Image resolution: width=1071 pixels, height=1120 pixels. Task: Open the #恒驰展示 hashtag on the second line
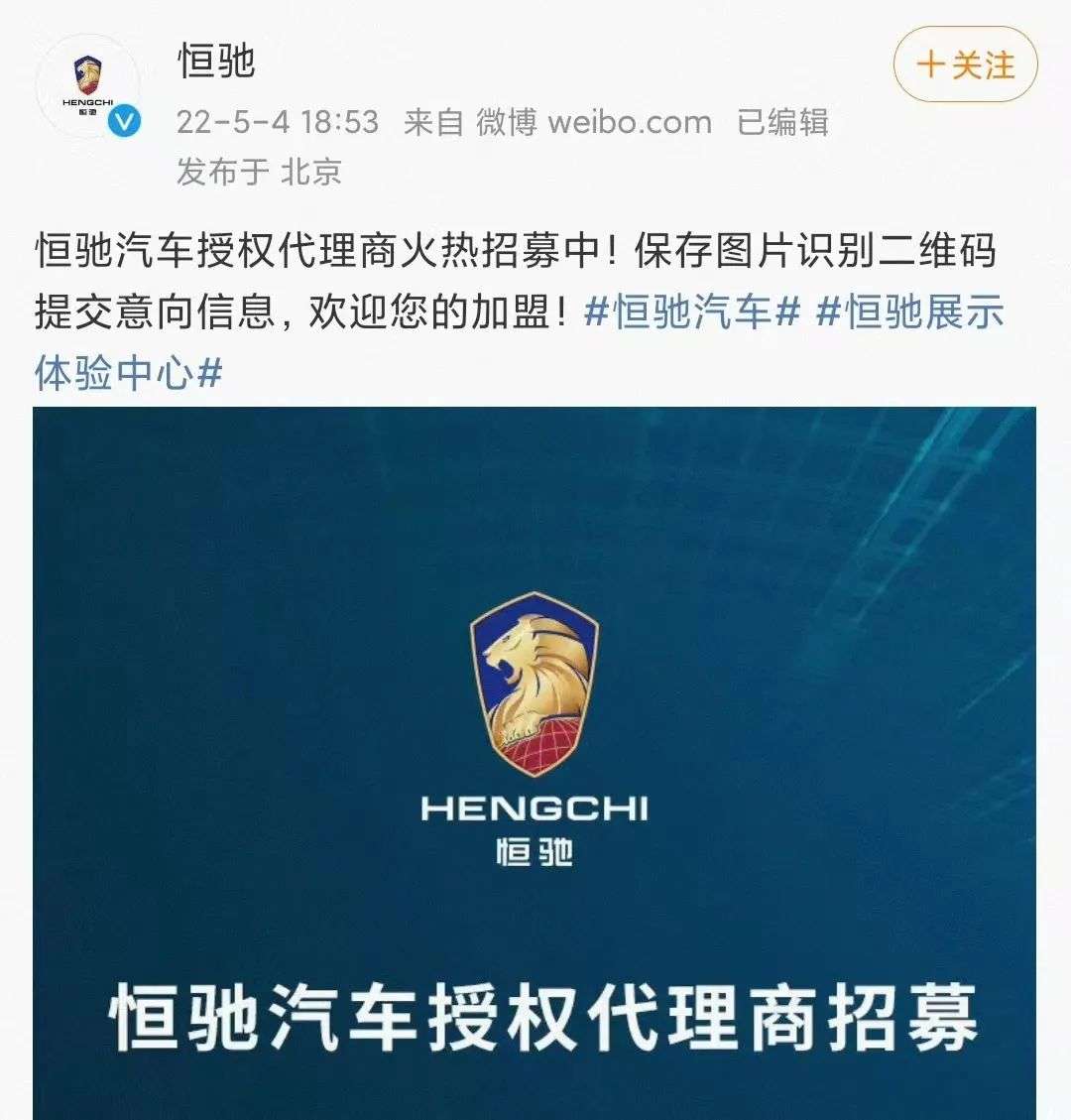(x=909, y=312)
